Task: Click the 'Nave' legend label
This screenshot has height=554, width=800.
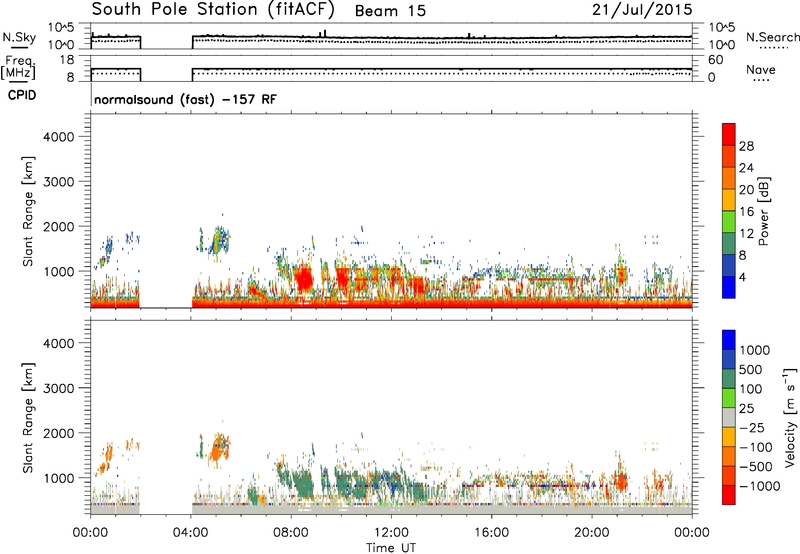Action: pos(761,70)
